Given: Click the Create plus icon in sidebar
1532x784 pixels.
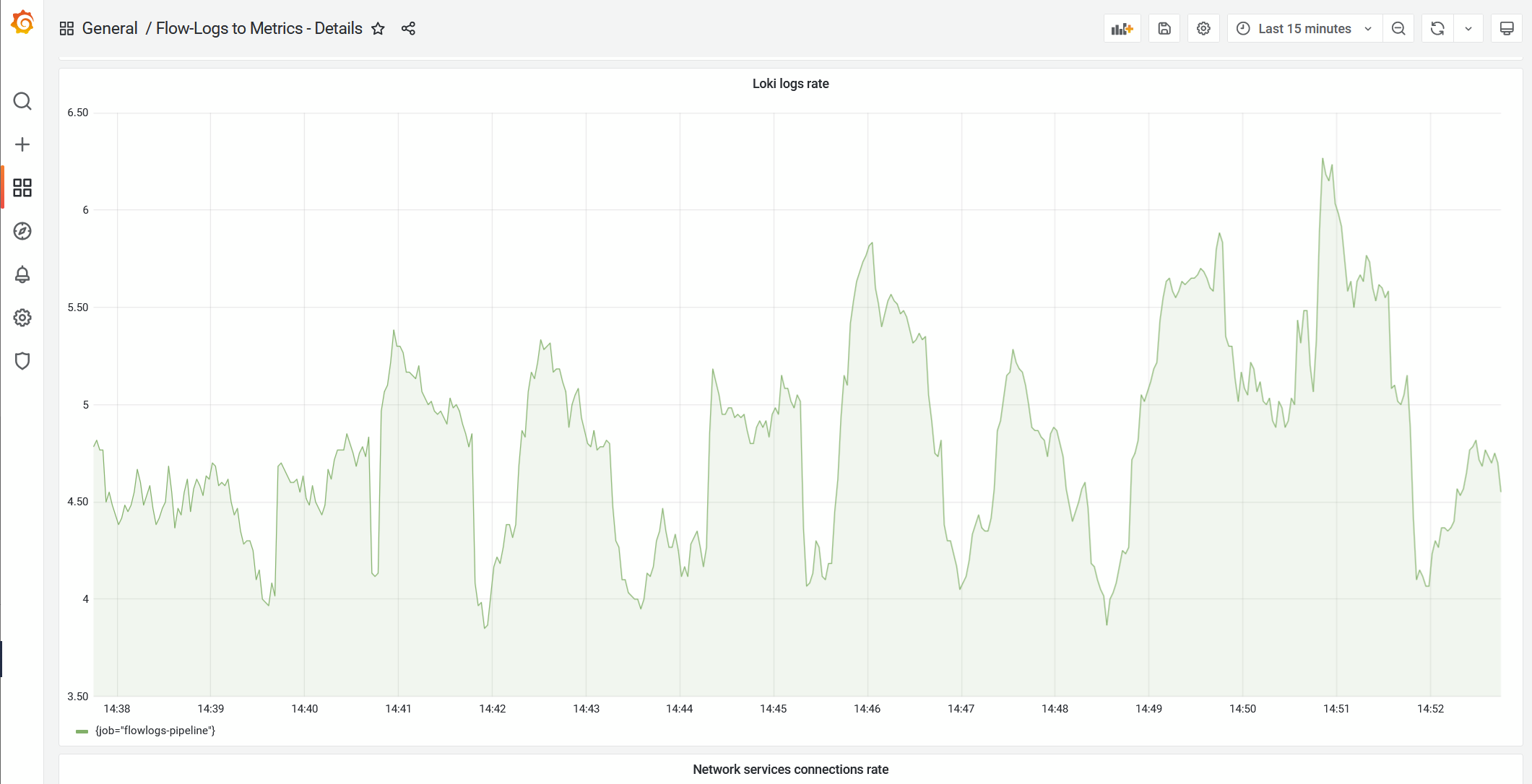Looking at the screenshot, I should pyautogui.click(x=22, y=144).
